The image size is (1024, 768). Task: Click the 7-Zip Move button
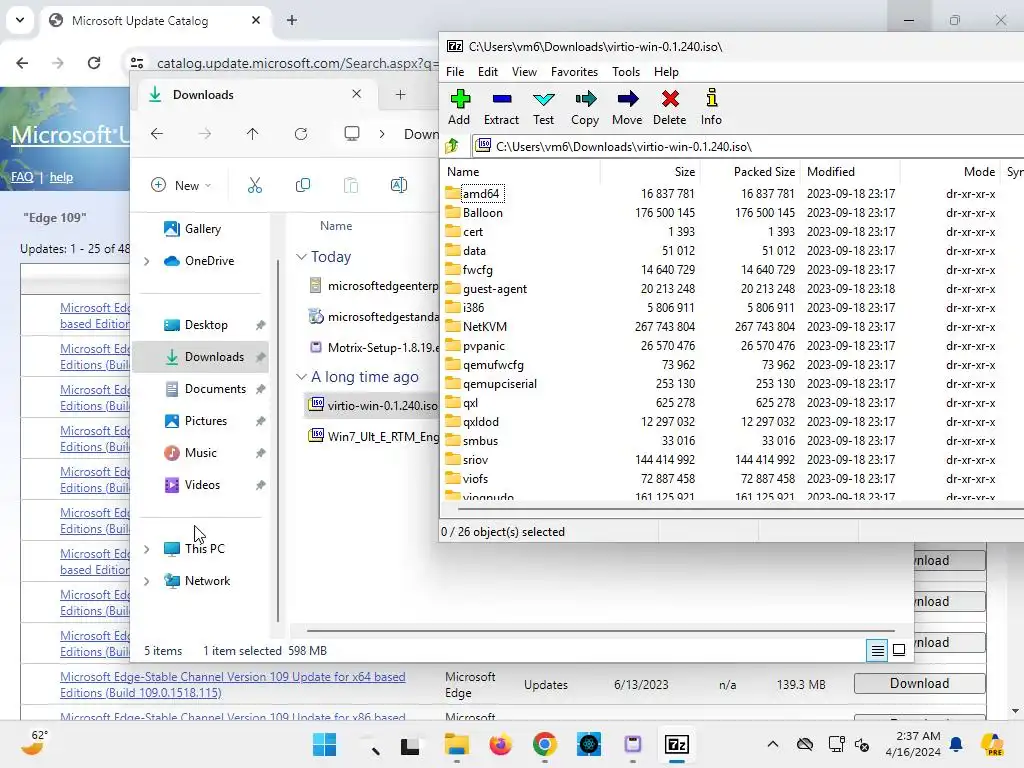tap(627, 108)
